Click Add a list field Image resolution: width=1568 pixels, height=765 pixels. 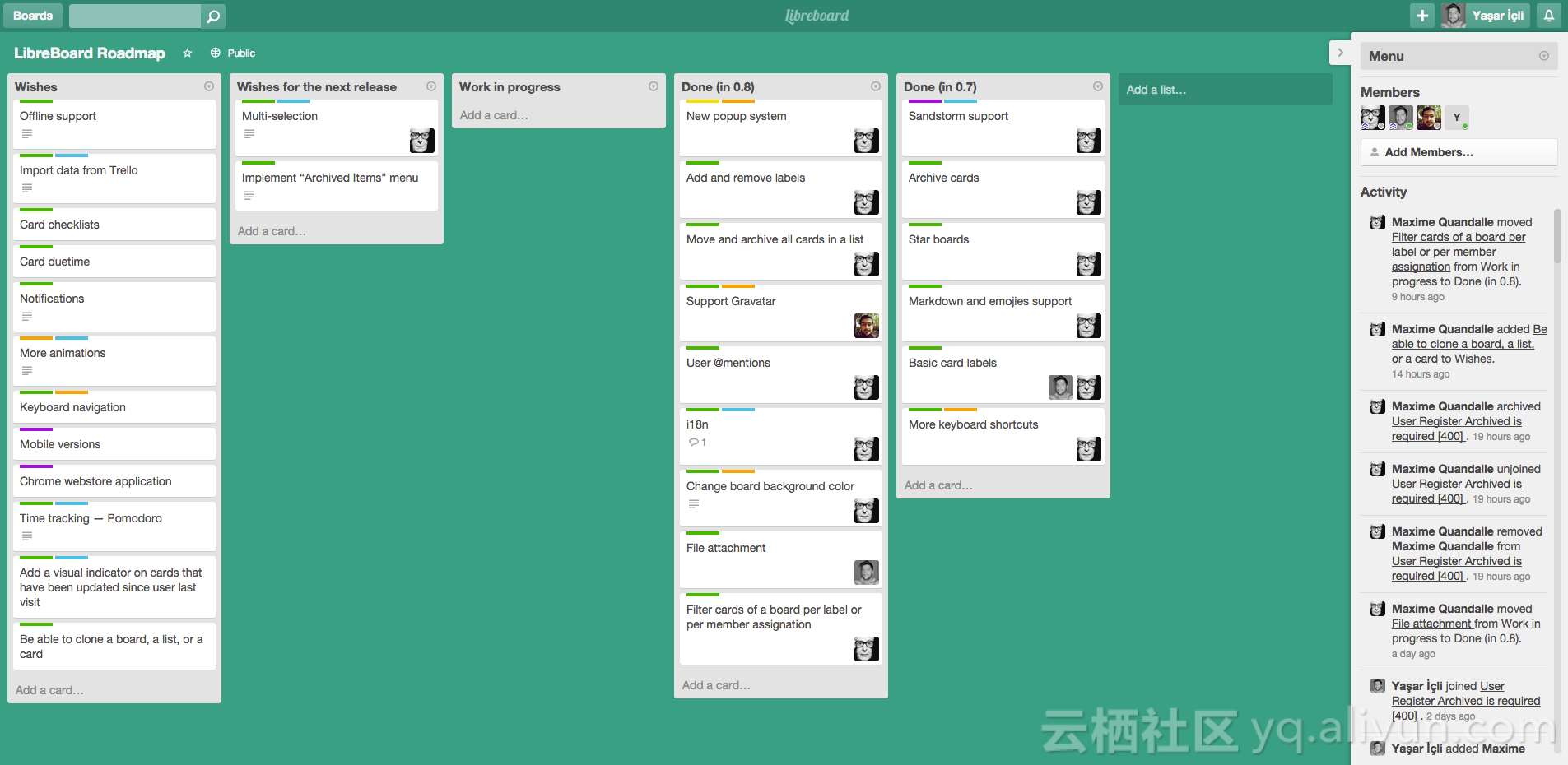click(1225, 90)
